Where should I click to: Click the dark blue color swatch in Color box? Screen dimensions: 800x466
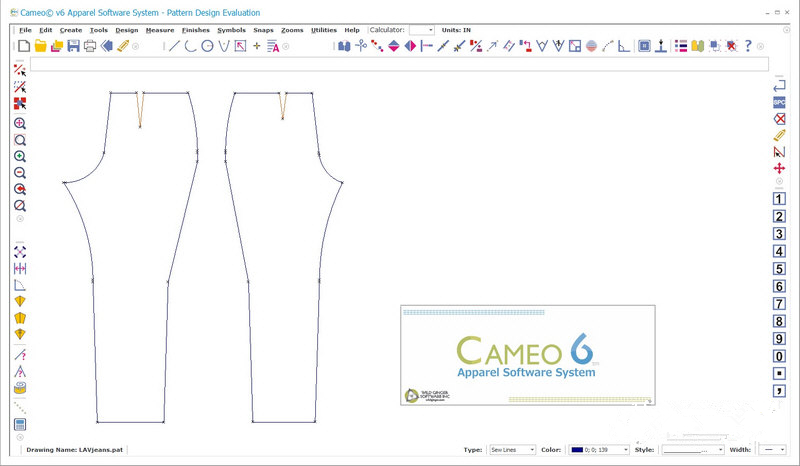coord(577,450)
